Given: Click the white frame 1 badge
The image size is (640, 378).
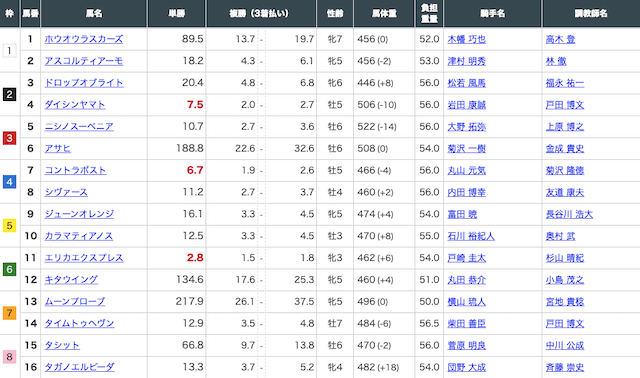Looking at the screenshot, I should tap(9, 51).
